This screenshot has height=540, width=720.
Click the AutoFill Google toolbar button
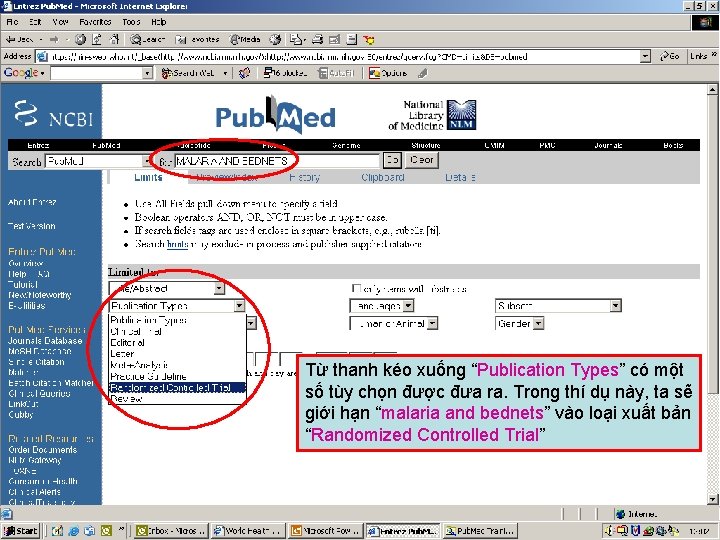(337, 73)
